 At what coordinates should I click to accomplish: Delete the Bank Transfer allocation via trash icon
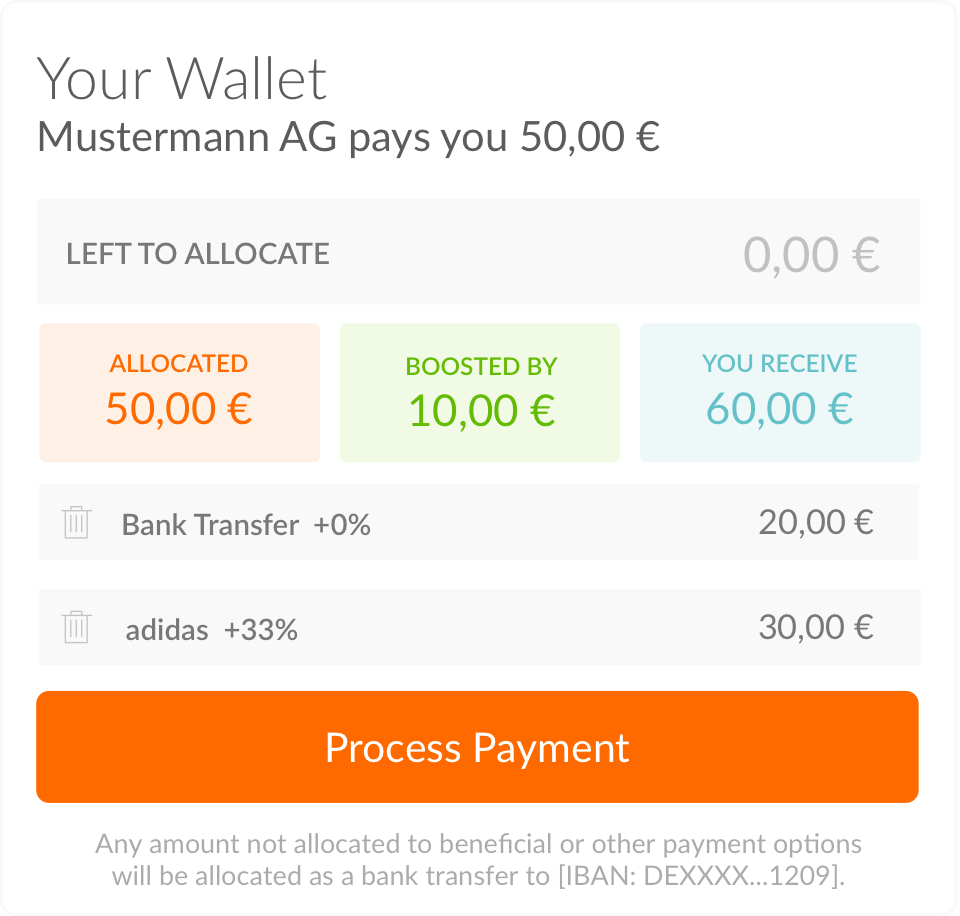(72, 522)
